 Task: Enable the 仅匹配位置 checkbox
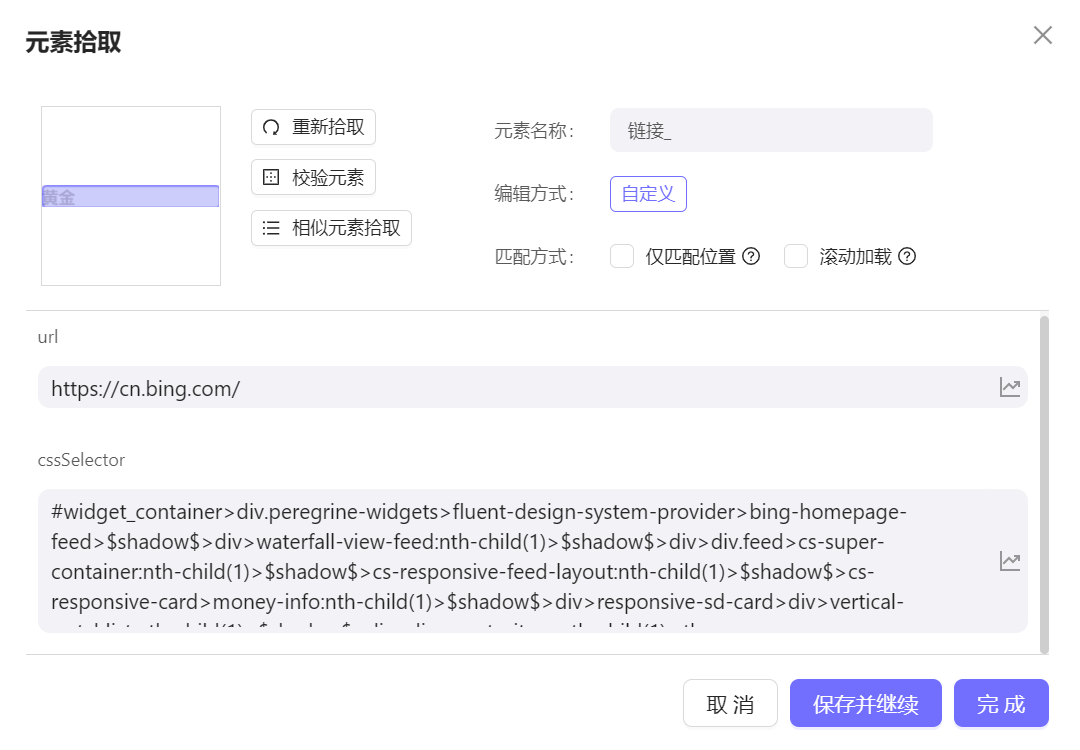pos(622,257)
